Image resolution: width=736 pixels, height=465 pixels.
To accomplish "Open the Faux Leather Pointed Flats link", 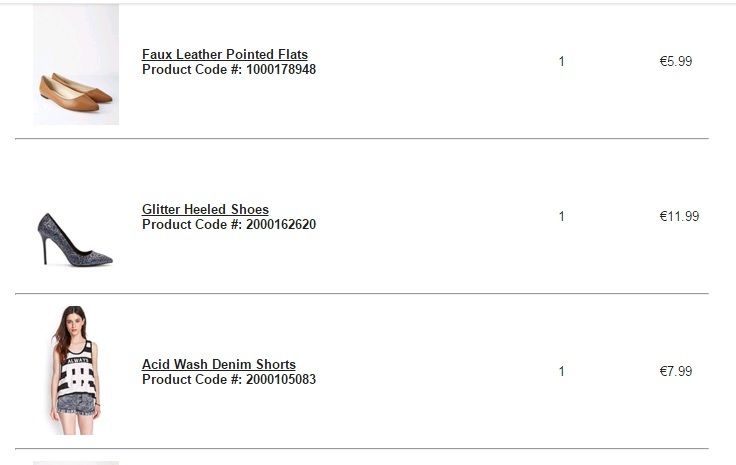I will point(225,54).
